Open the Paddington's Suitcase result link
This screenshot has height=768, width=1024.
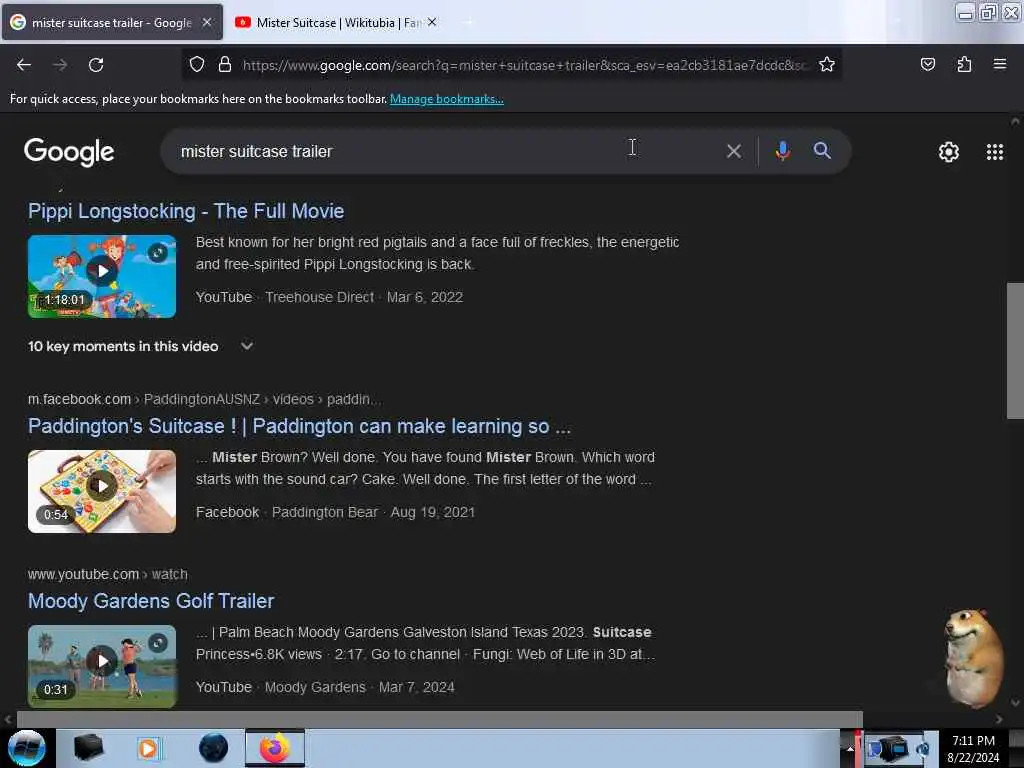299,426
